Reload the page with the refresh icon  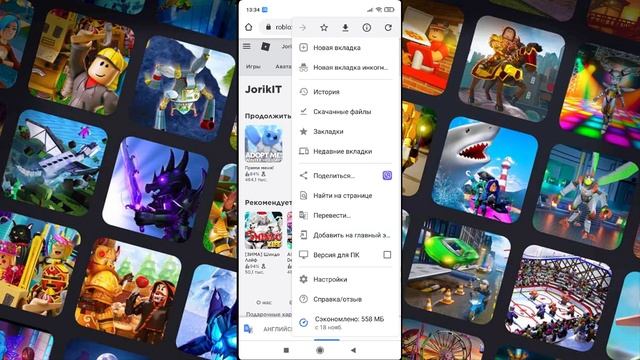388,27
